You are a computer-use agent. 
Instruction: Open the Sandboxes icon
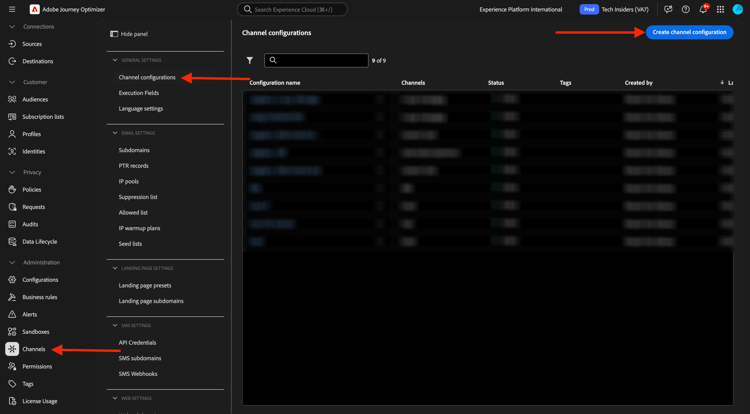click(x=12, y=332)
